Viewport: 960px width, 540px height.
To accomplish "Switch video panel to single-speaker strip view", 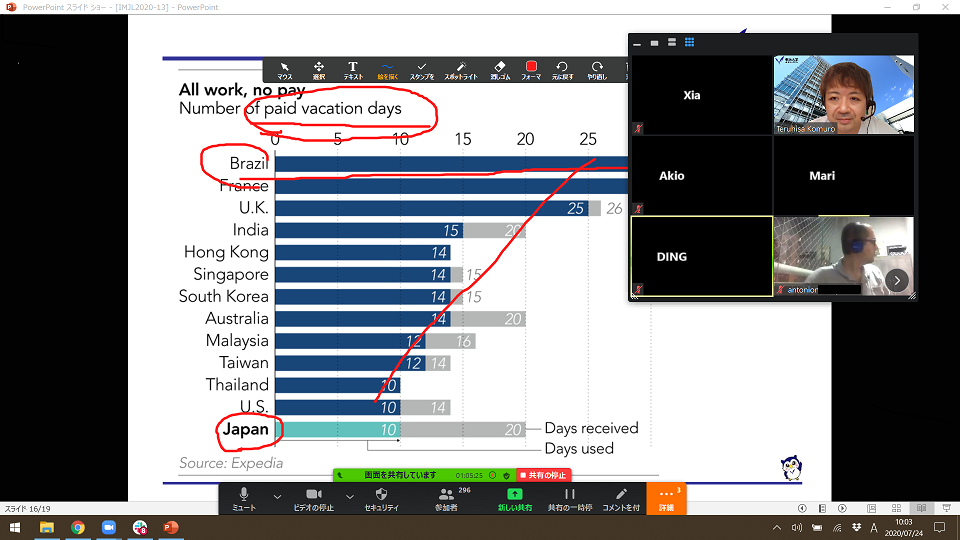I will [x=654, y=43].
